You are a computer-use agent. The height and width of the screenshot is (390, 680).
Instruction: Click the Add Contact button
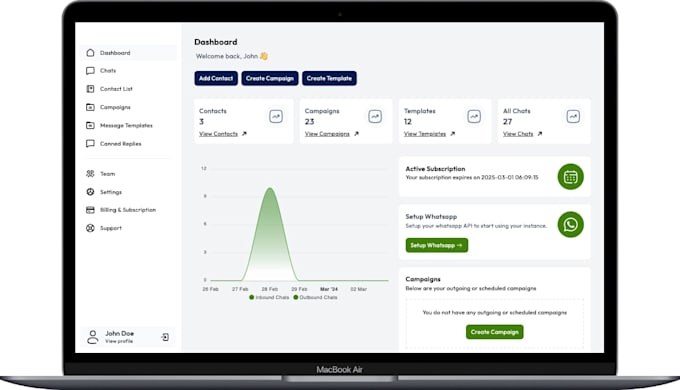tap(216, 79)
